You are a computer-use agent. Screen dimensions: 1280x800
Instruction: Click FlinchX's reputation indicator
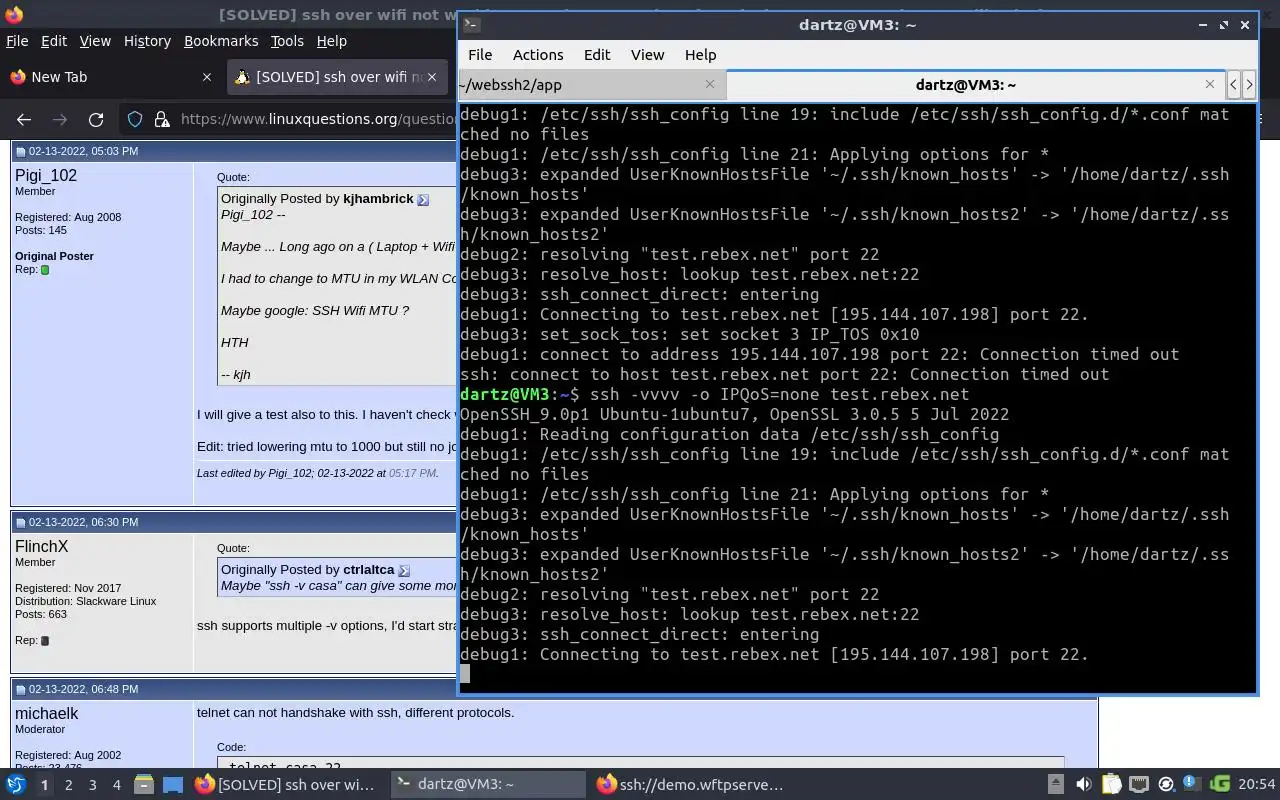tap(44, 641)
